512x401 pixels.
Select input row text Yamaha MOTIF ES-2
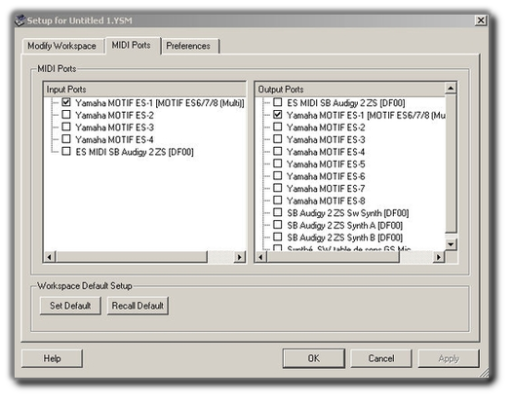pyautogui.click(x=115, y=115)
